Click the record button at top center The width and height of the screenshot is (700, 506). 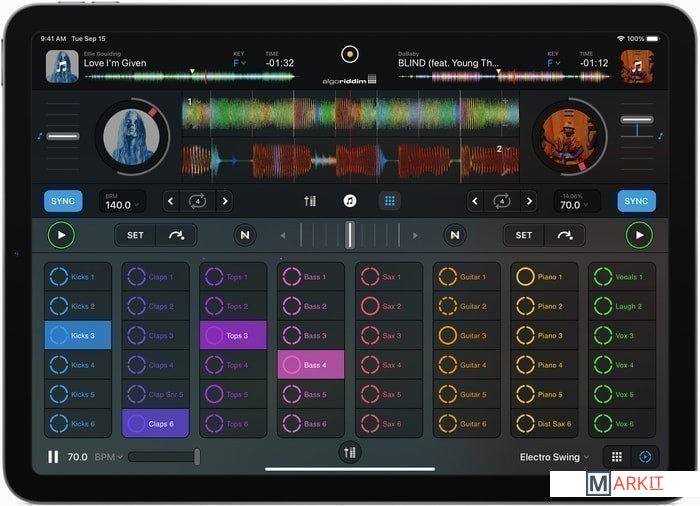click(350, 55)
